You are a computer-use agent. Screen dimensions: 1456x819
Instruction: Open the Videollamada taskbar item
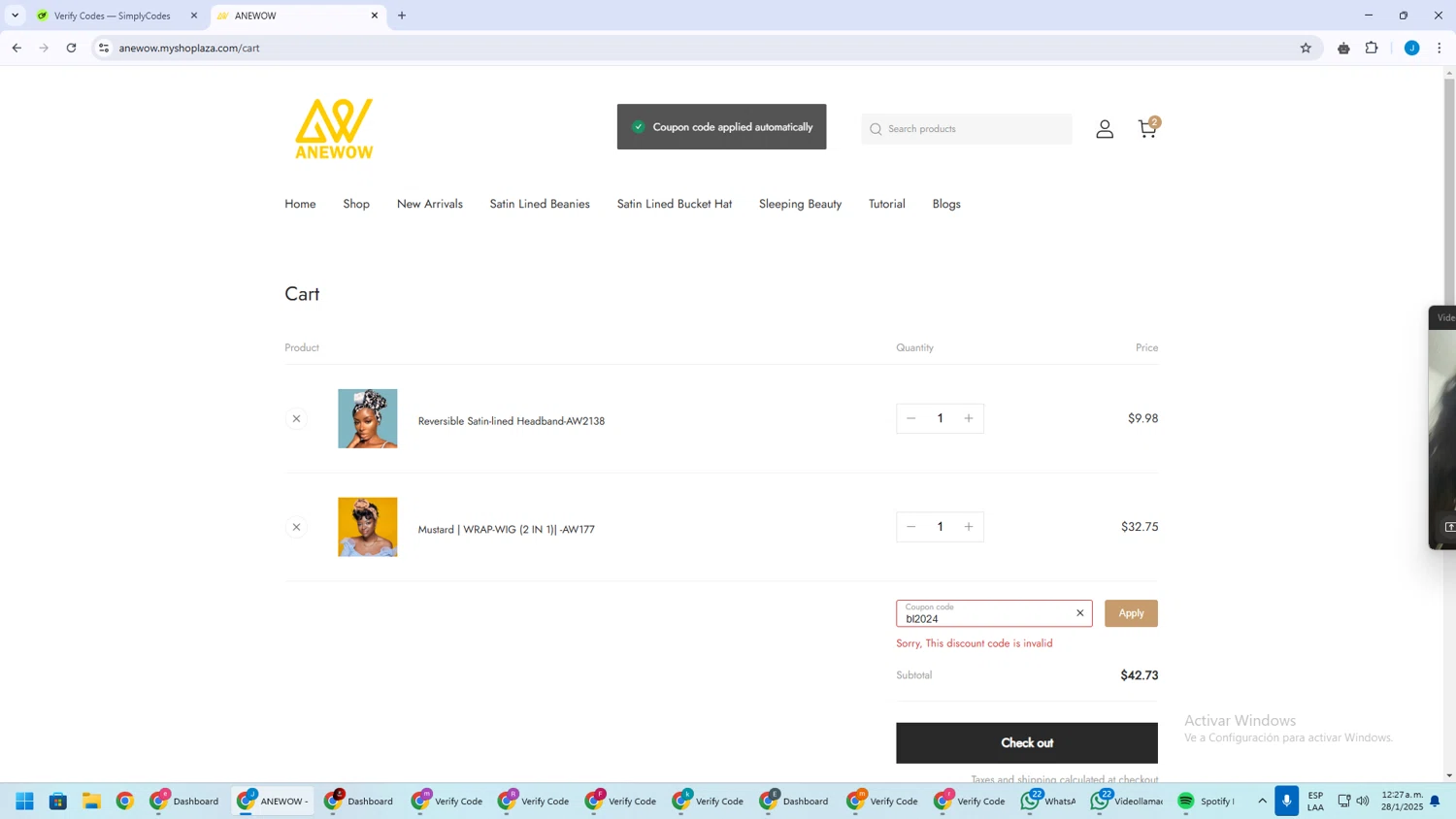[x=1126, y=801]
